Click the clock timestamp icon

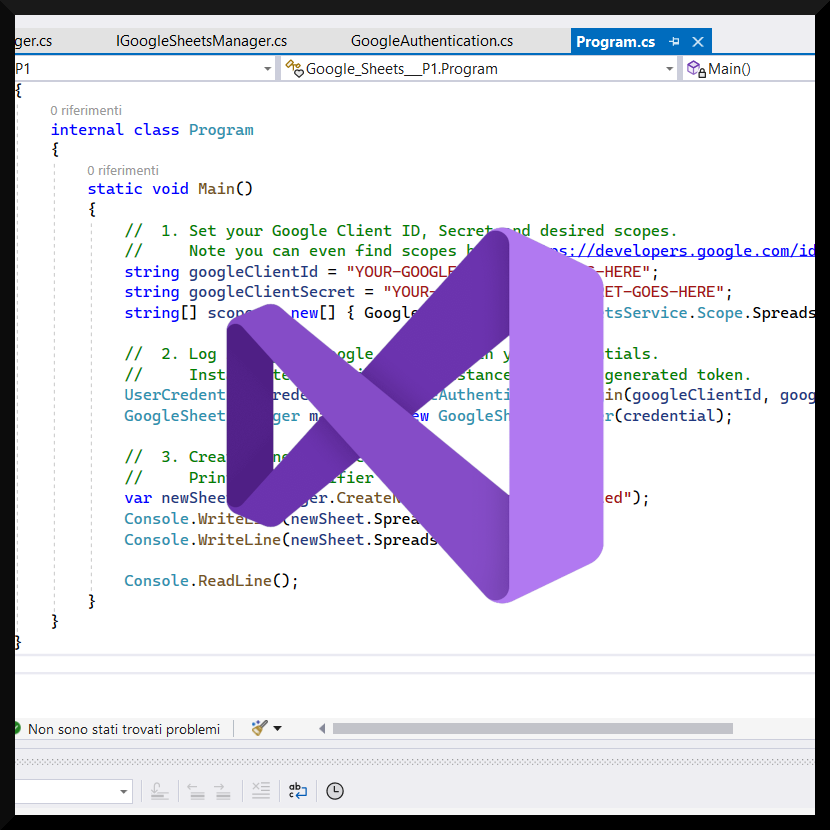tap(335, 791)
